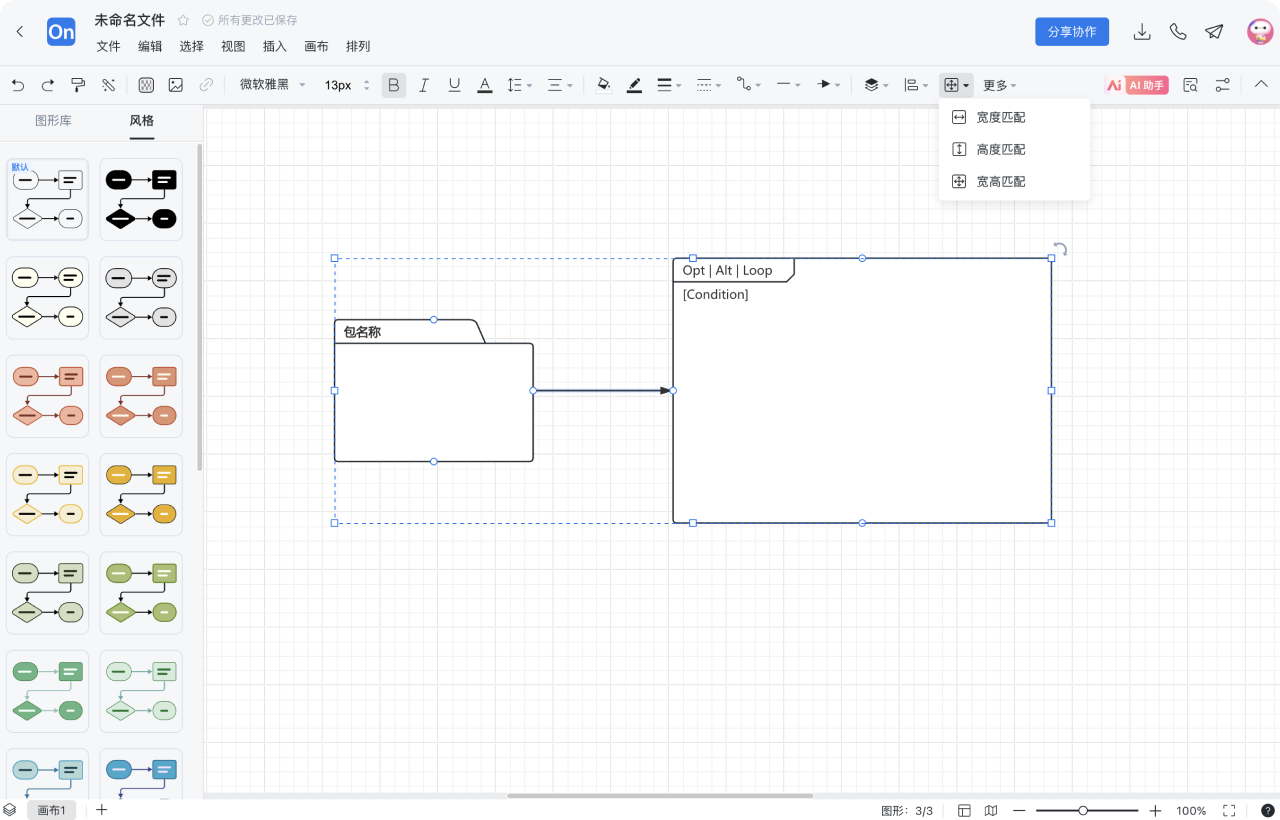Toggle underline text formatting

pyautogui.click(x=454, y=85)
